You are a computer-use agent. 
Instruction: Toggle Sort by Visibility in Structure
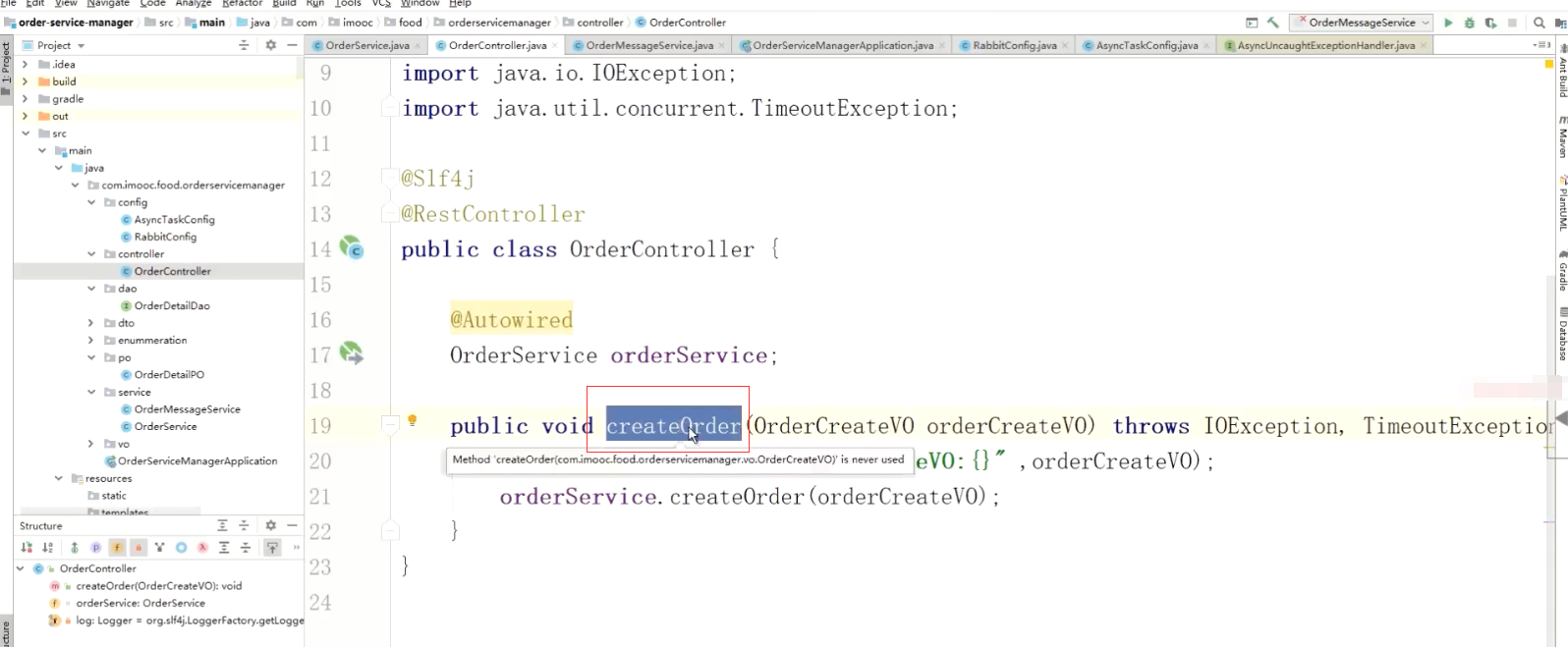(27, 547)
